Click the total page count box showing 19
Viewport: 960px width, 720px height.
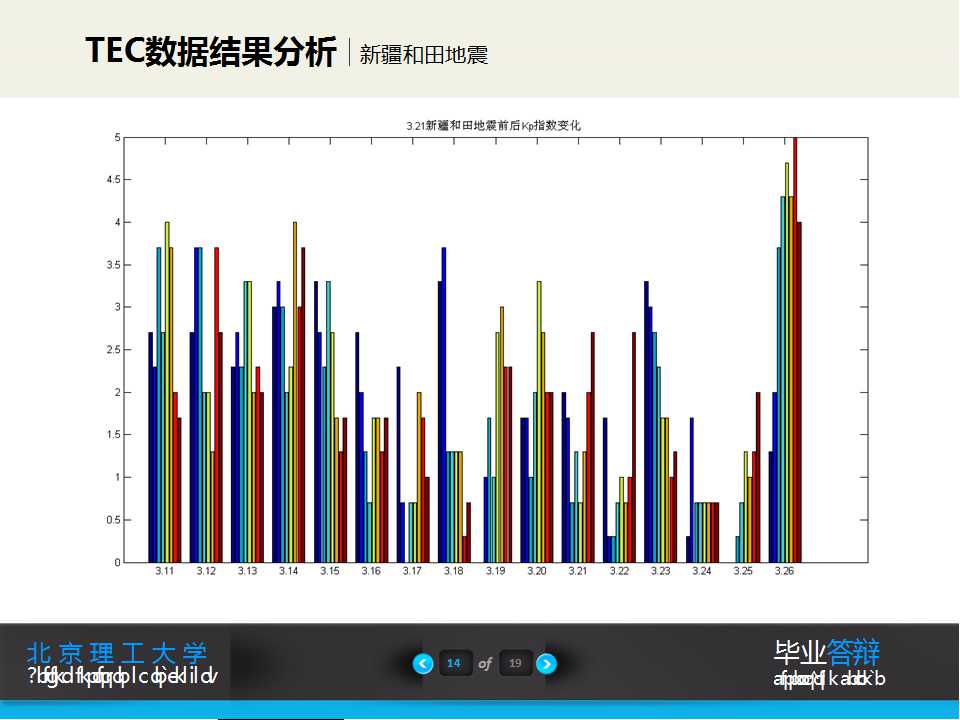pyautogui.click(x=516, y=663)
